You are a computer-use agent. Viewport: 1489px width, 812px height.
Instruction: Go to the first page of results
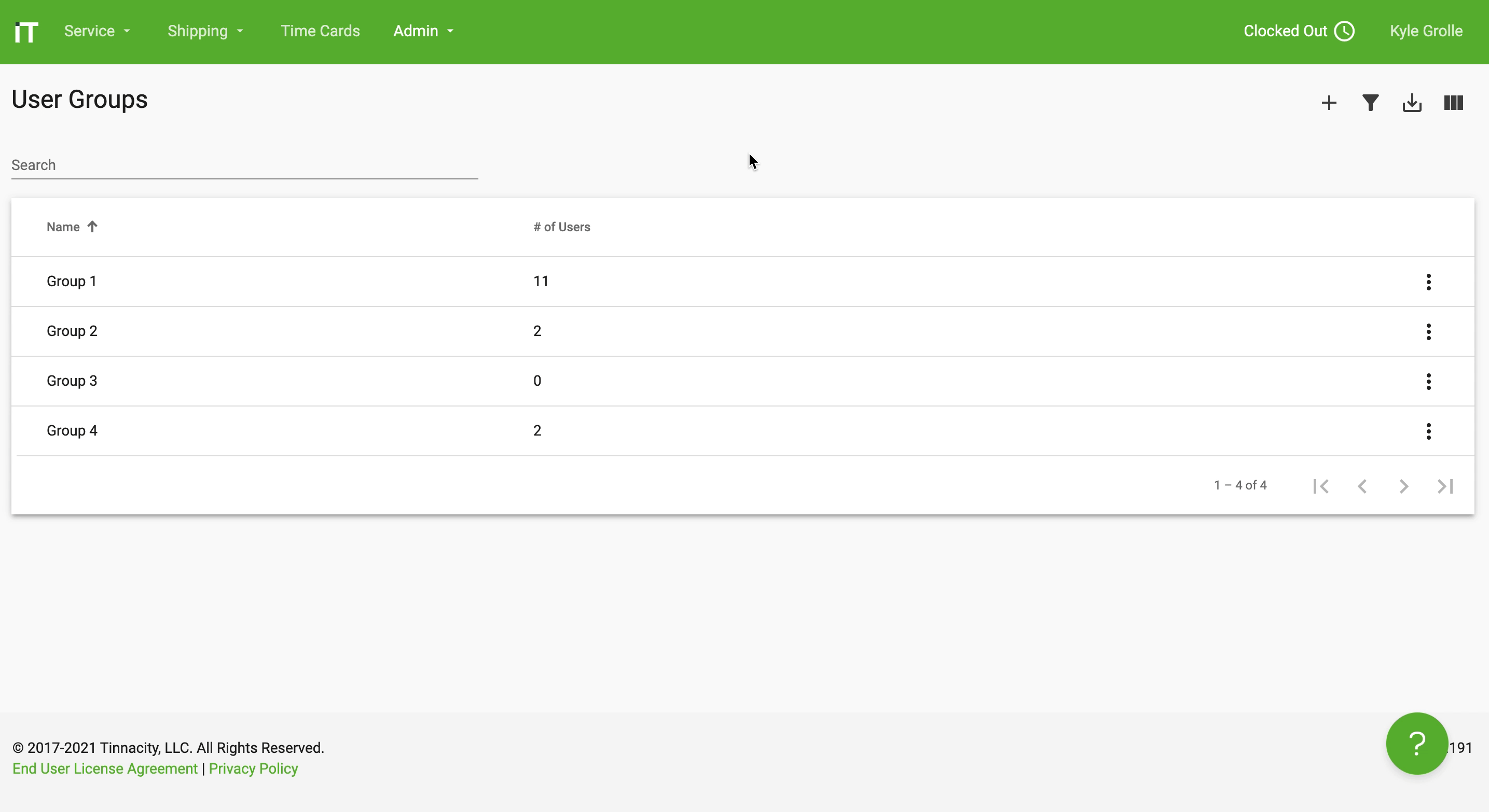[x=1321, y=486]
